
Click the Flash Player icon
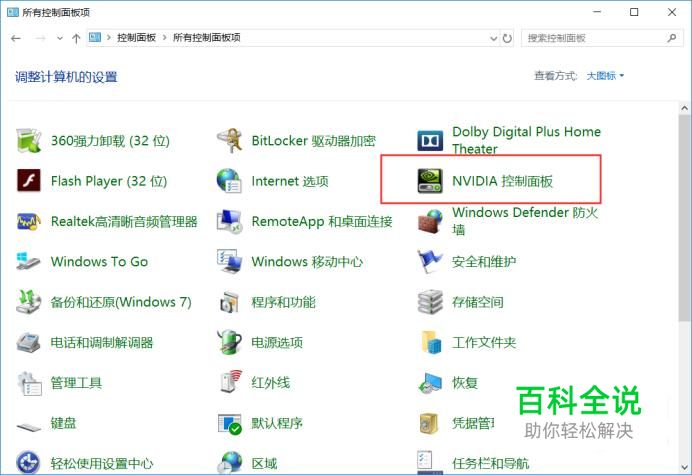click(29, 181)
